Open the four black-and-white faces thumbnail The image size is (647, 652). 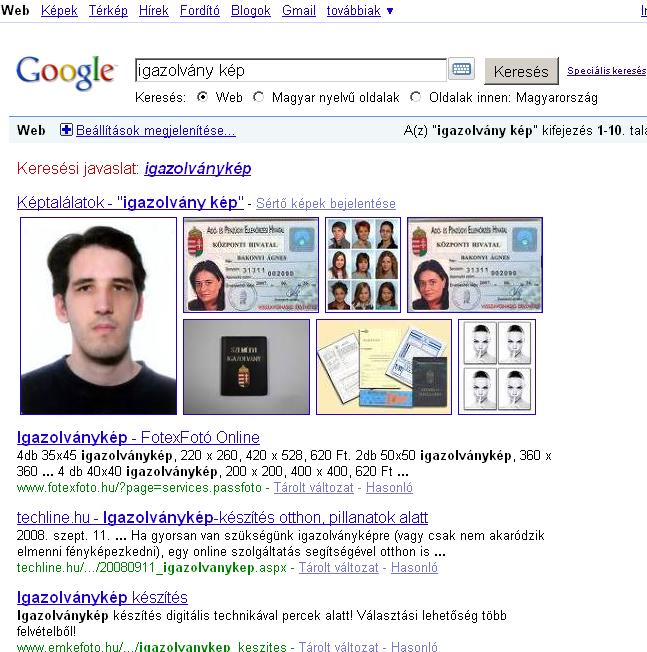[x=497, y=367]
